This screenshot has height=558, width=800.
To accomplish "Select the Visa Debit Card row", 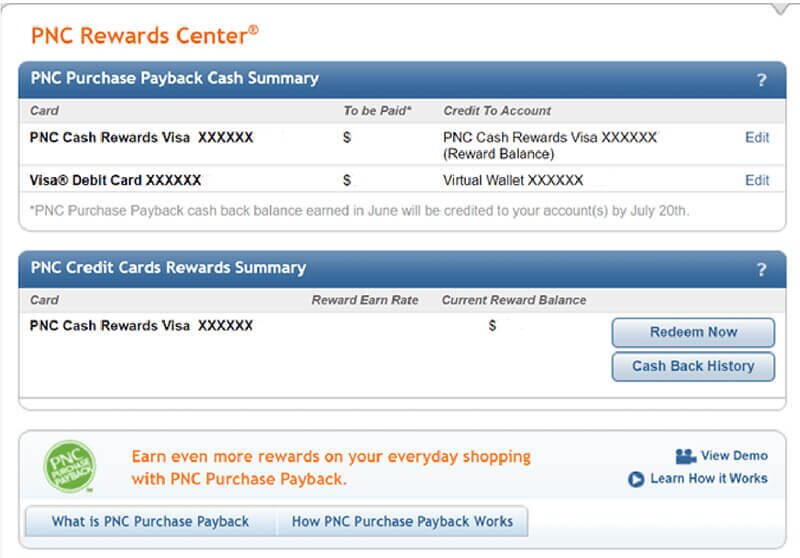I will coord(115,180).
